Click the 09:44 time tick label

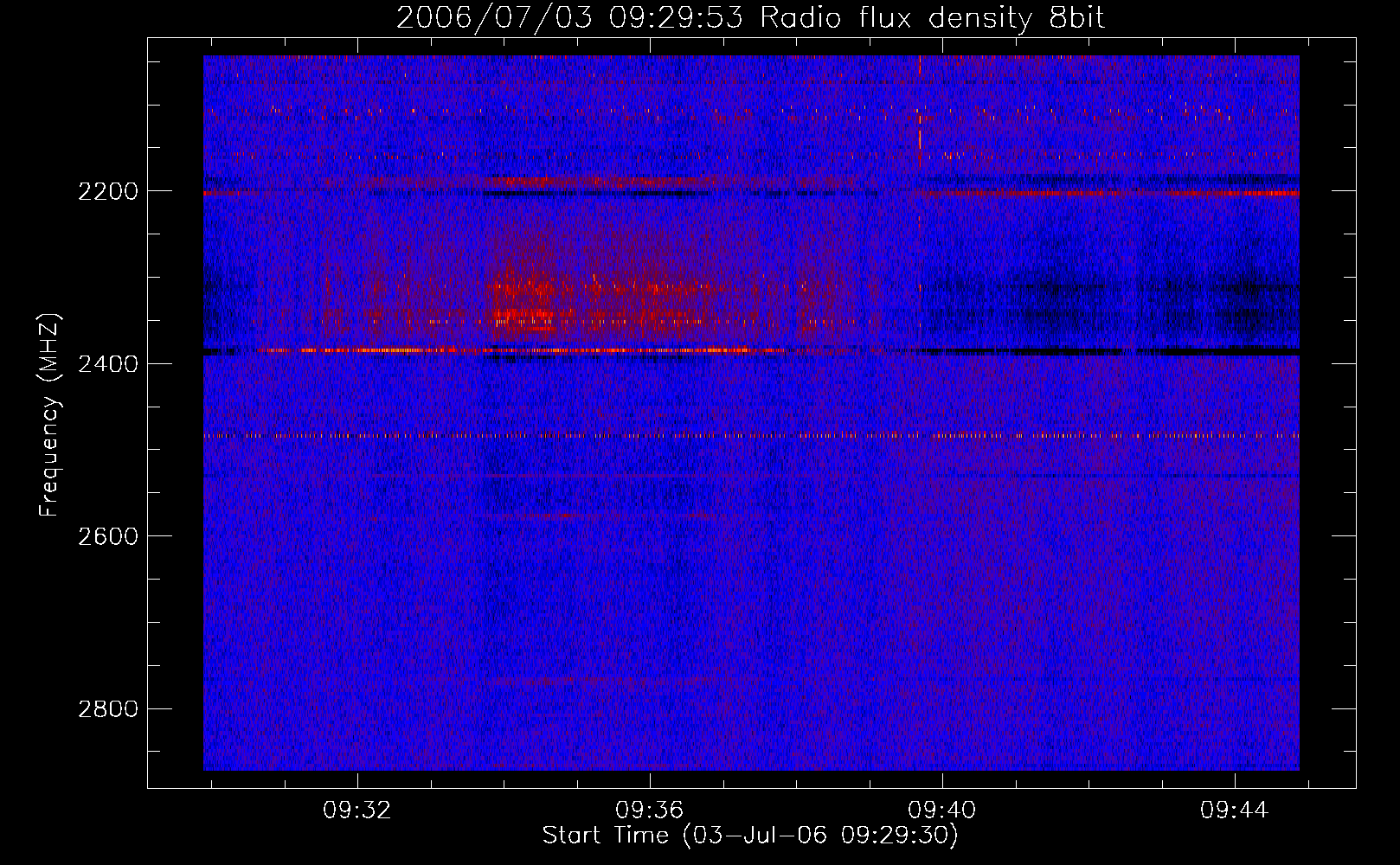coord(1235,811)
